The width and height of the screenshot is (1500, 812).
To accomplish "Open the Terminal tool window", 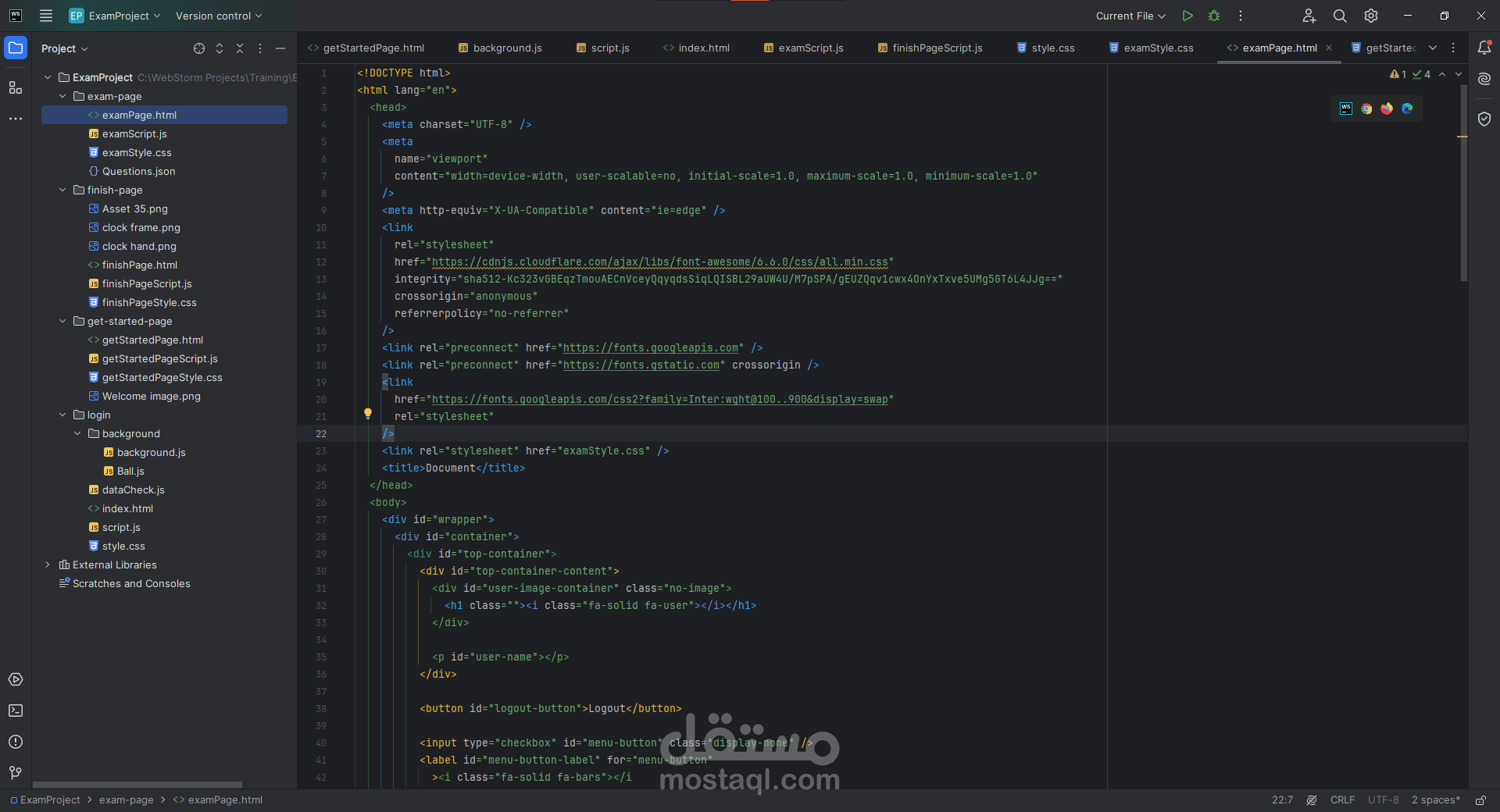I will (16, 710).
